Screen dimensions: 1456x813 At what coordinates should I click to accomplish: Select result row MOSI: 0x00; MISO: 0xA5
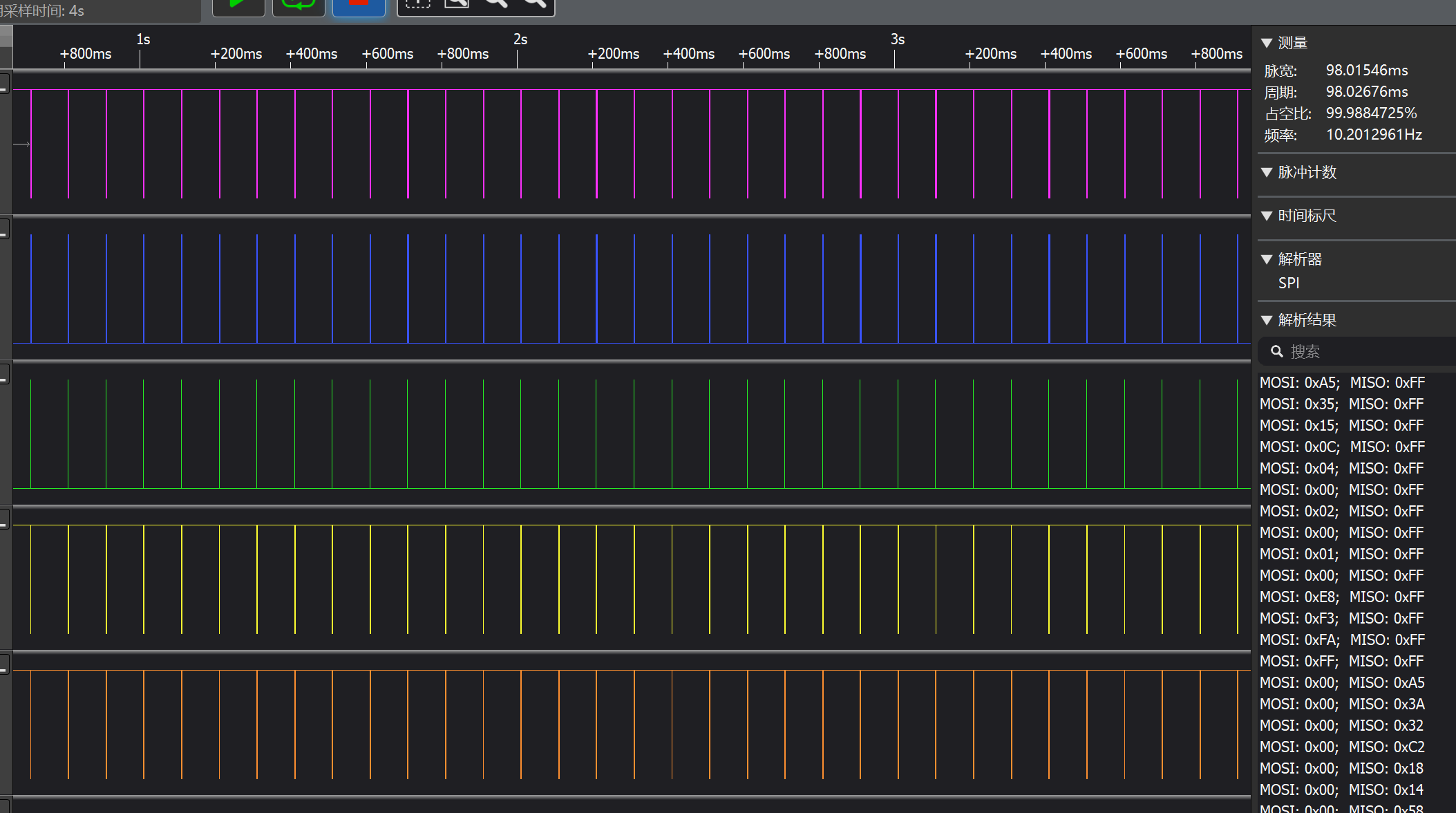point(1342,683)
